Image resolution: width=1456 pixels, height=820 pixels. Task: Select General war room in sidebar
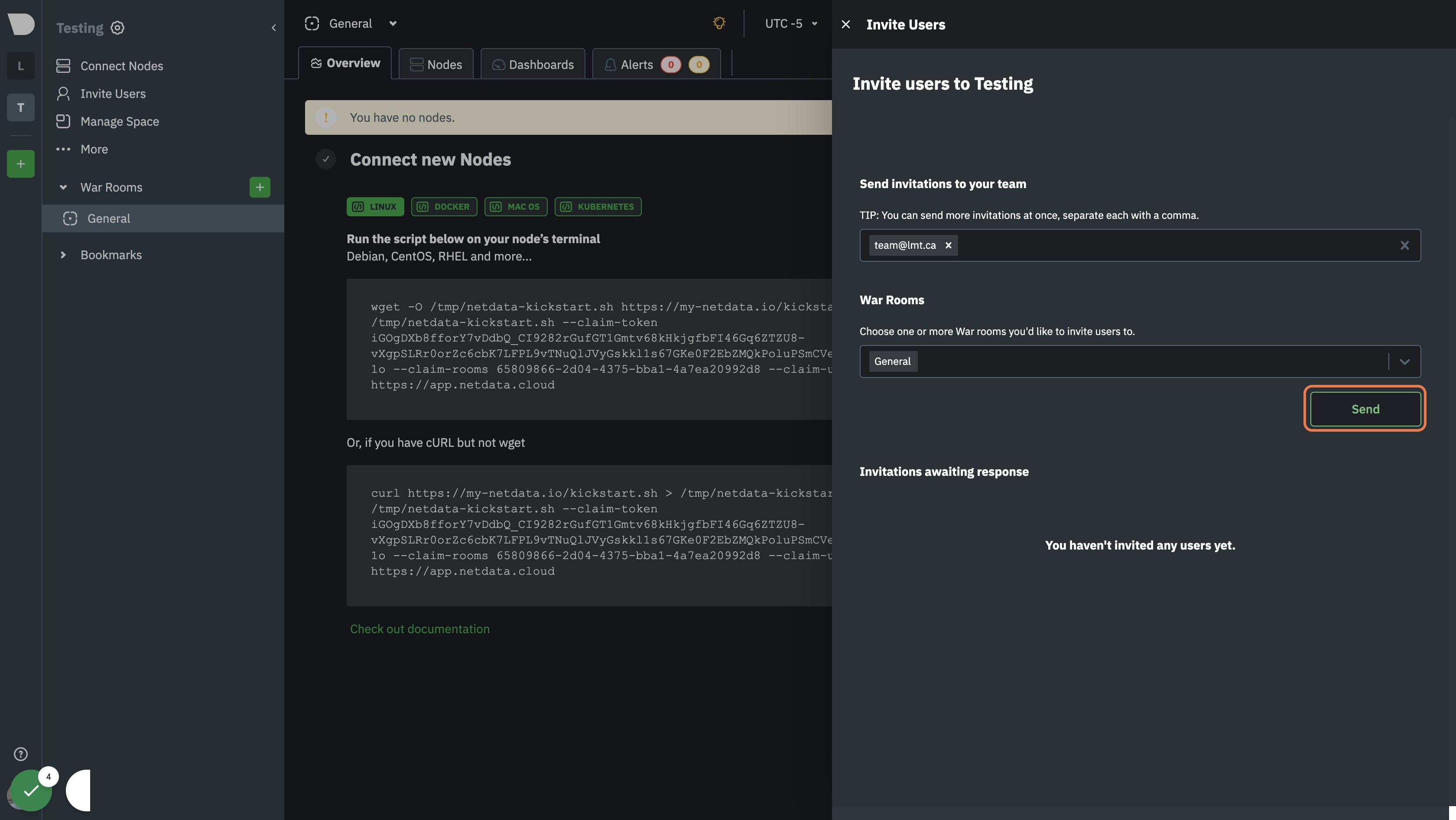coord(163,218)
